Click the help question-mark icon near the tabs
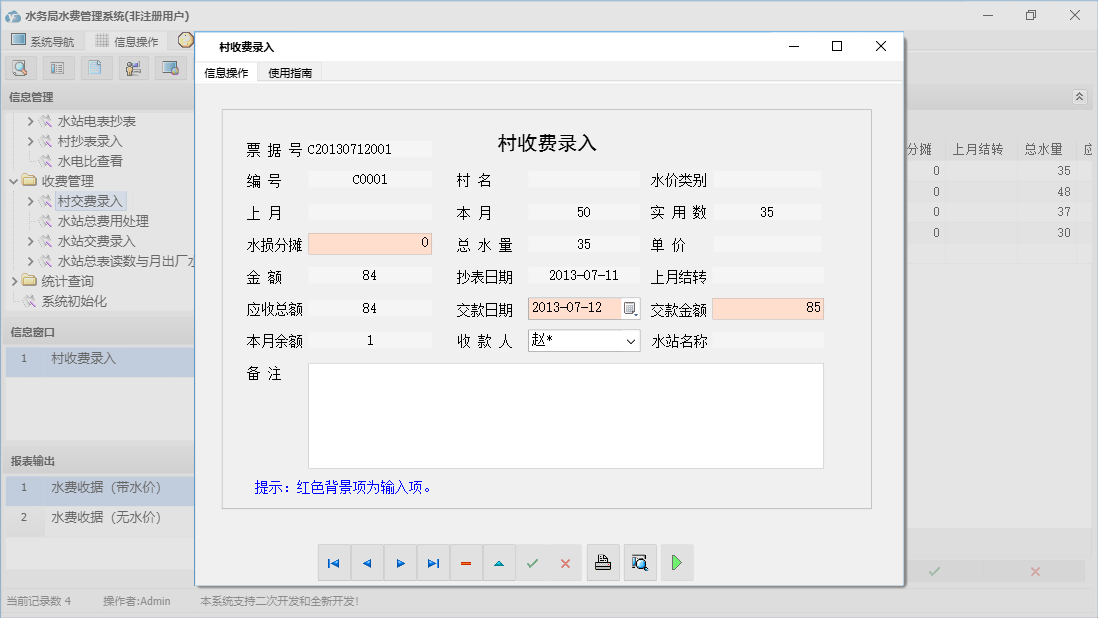Screen dimensions: 1098x618 point(186,40)
